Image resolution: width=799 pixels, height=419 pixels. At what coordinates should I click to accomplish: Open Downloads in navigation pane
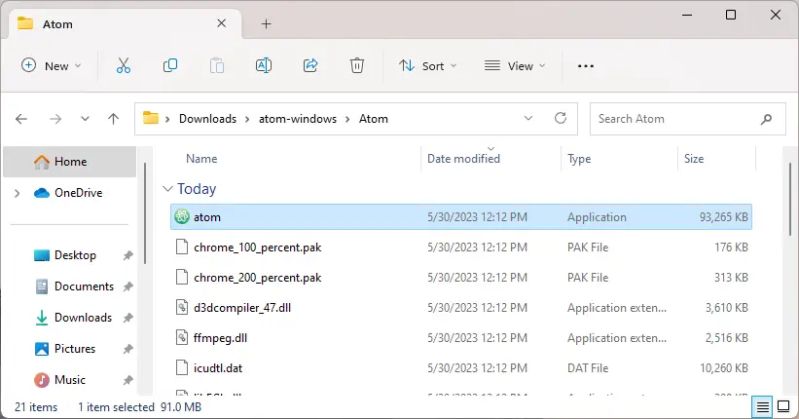[75, 318]
